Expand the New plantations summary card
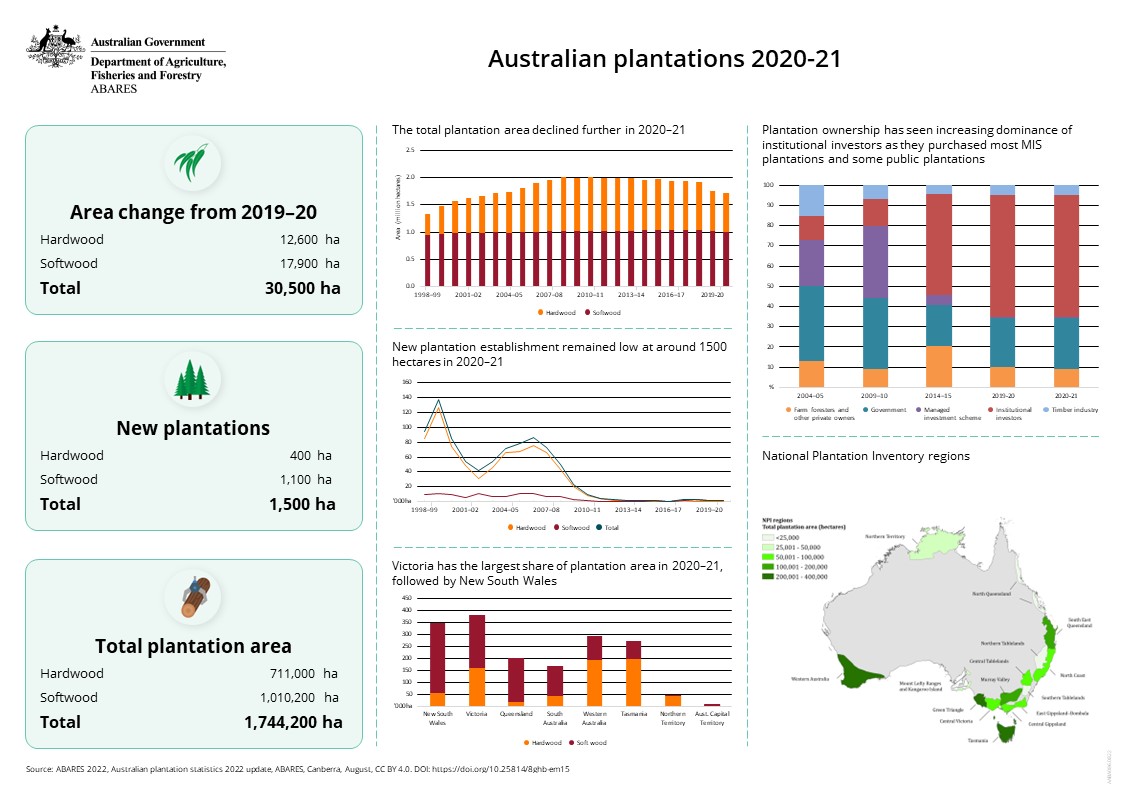Screen dimensions: 1123x794 tap(193, 427)
